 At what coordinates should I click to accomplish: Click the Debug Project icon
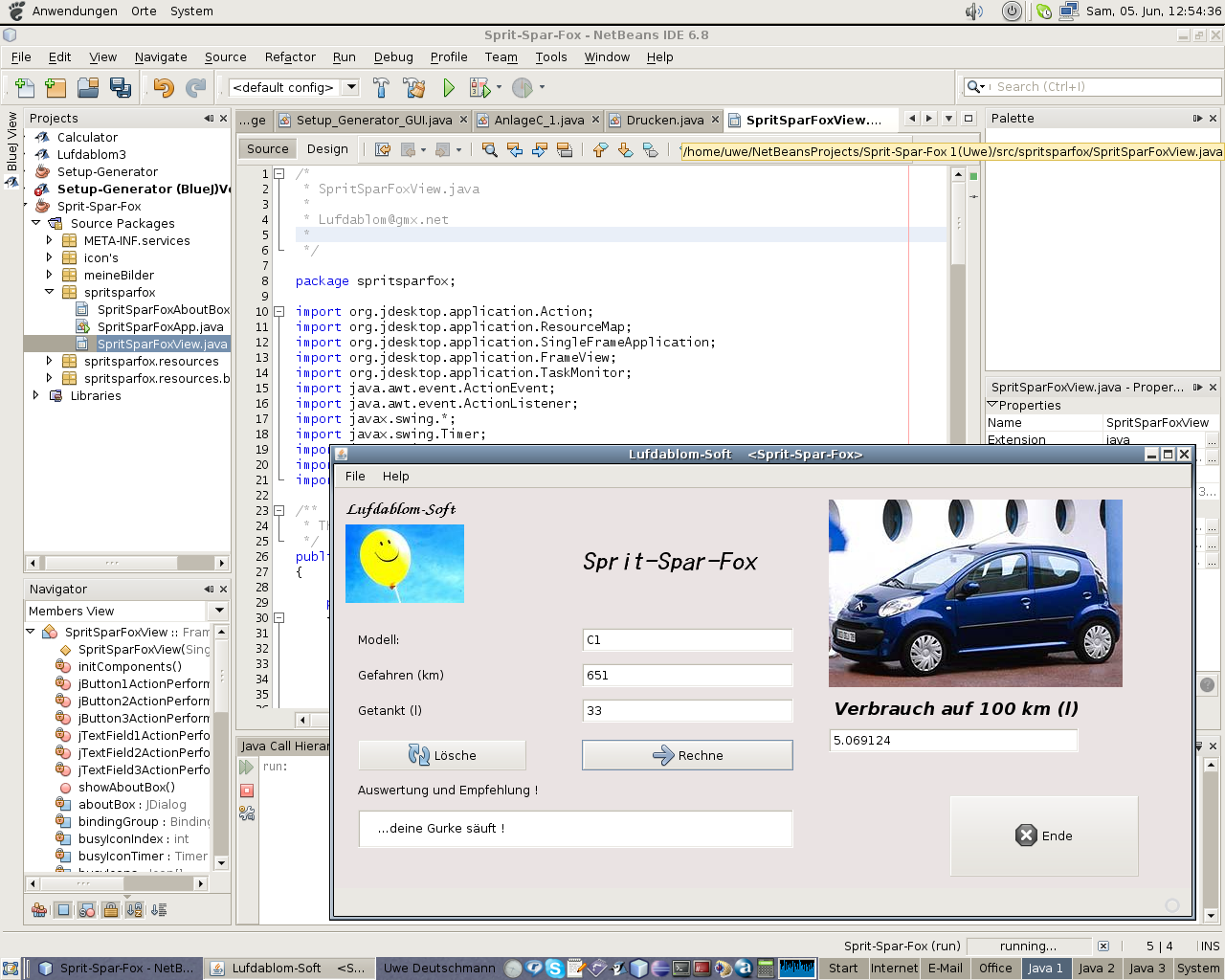(479, 87)
